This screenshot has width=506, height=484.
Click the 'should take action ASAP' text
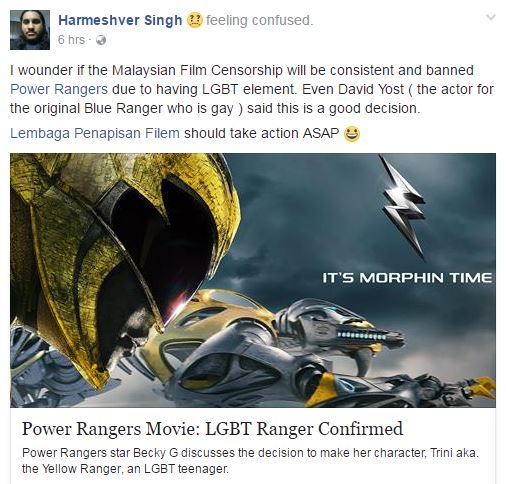point(262,133)
